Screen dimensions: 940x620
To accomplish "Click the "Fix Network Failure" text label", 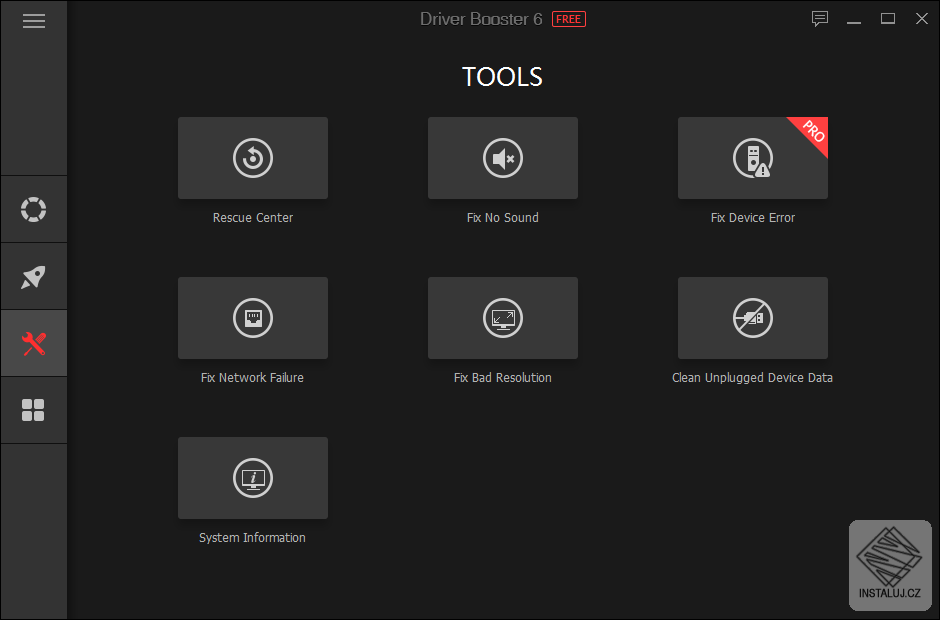I will [x=253, y=378].
